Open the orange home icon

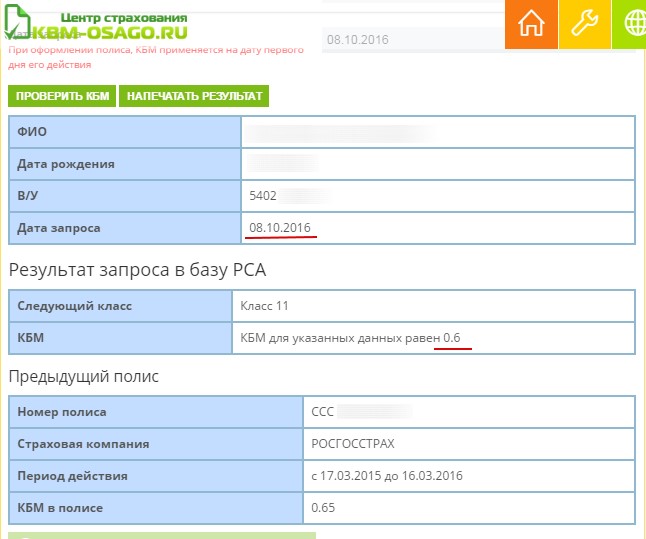[531, 24]
